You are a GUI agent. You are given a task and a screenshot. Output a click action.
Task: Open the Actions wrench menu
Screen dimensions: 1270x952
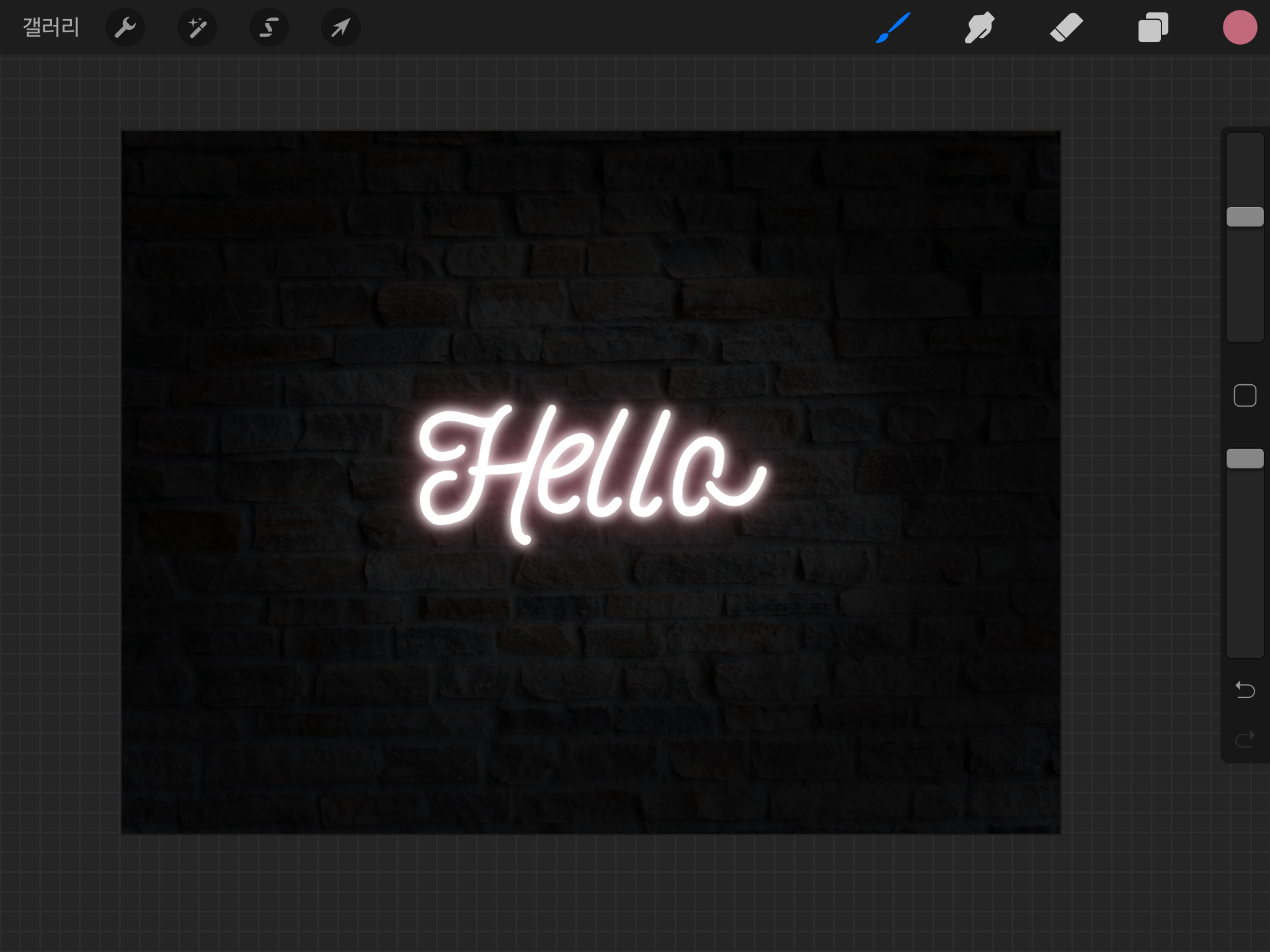click(x=125, y=28)
